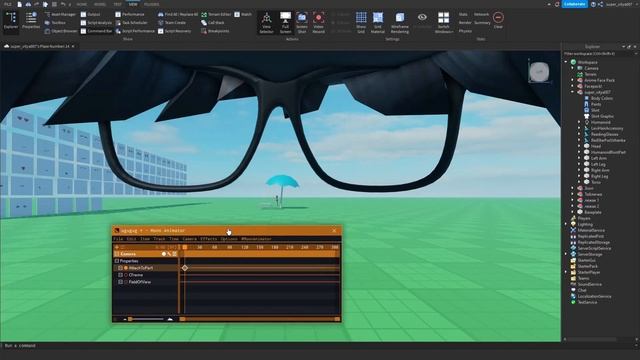The image size is (640, 360).
Task: Open the Call Stack window
Action: click(x=213, y=23)
